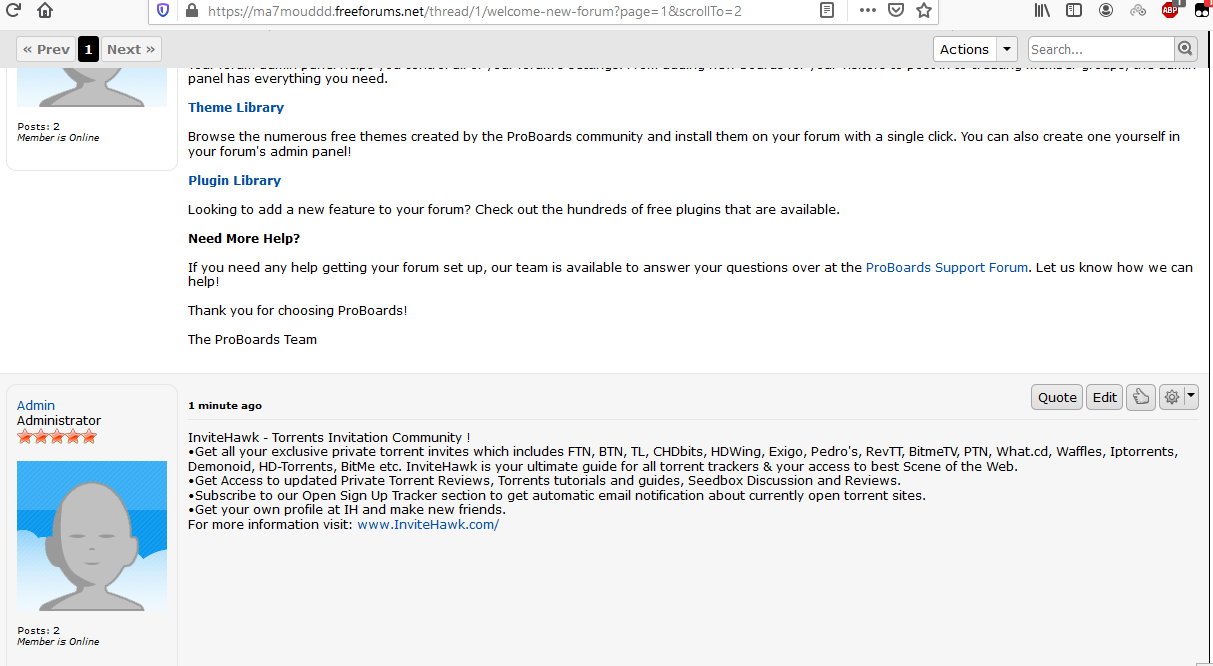Visit the ProBoards Support Forum link

[947, 267]
